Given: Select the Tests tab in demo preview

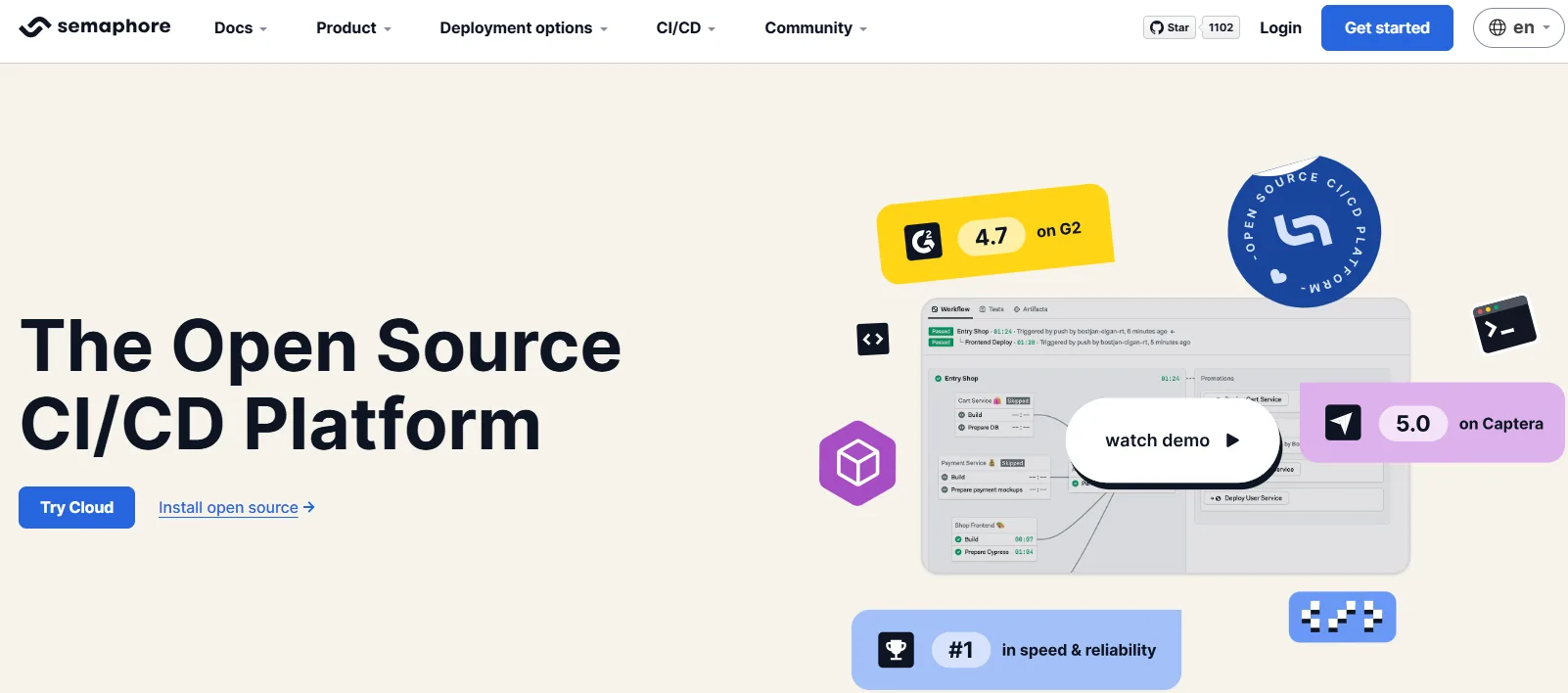Looking at the screenshot, I should click(x=992, y=309).
